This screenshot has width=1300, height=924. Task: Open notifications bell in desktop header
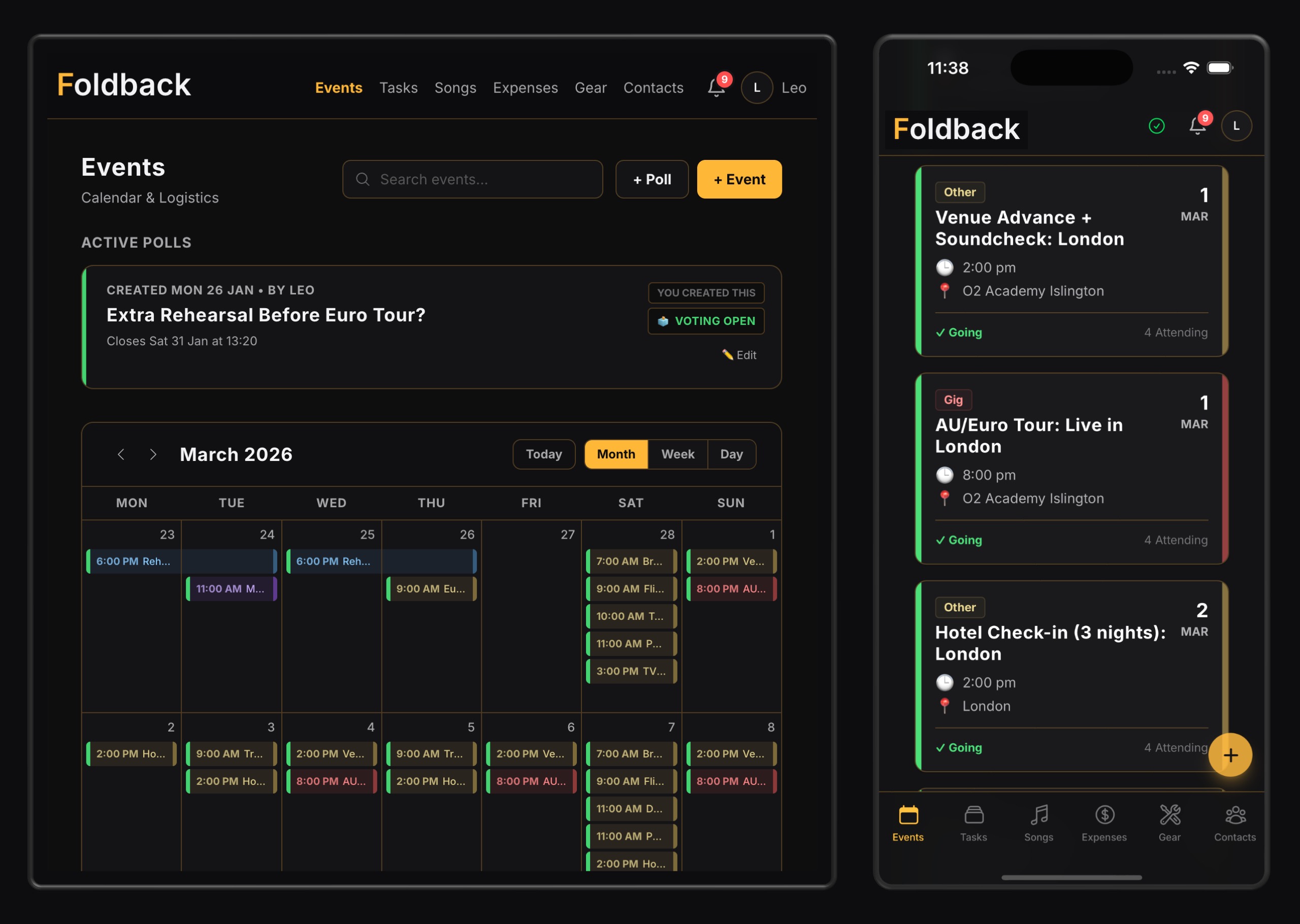point(717,88)
